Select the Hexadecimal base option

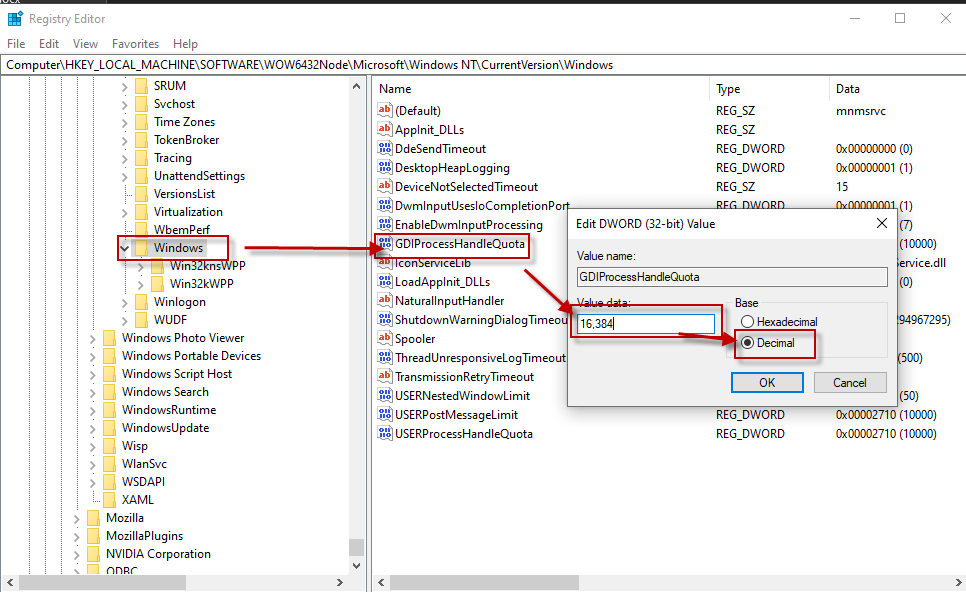point(747,322)
